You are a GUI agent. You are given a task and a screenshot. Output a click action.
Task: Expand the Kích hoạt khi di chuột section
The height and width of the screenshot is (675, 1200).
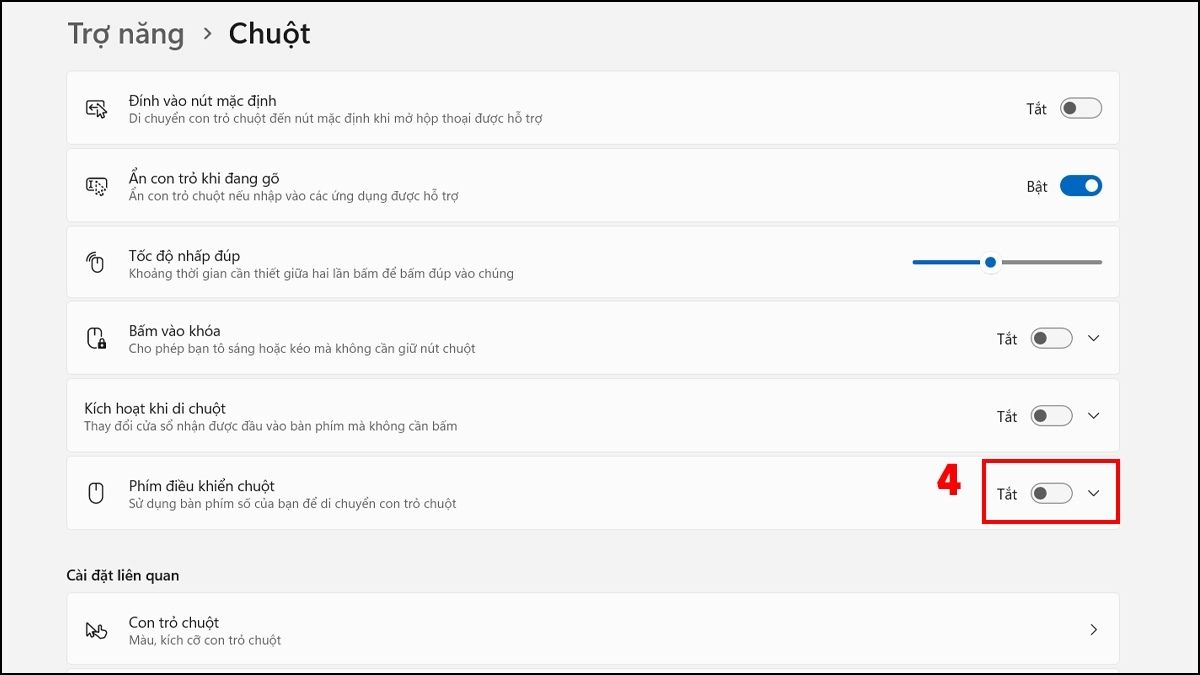point(1094,416)
